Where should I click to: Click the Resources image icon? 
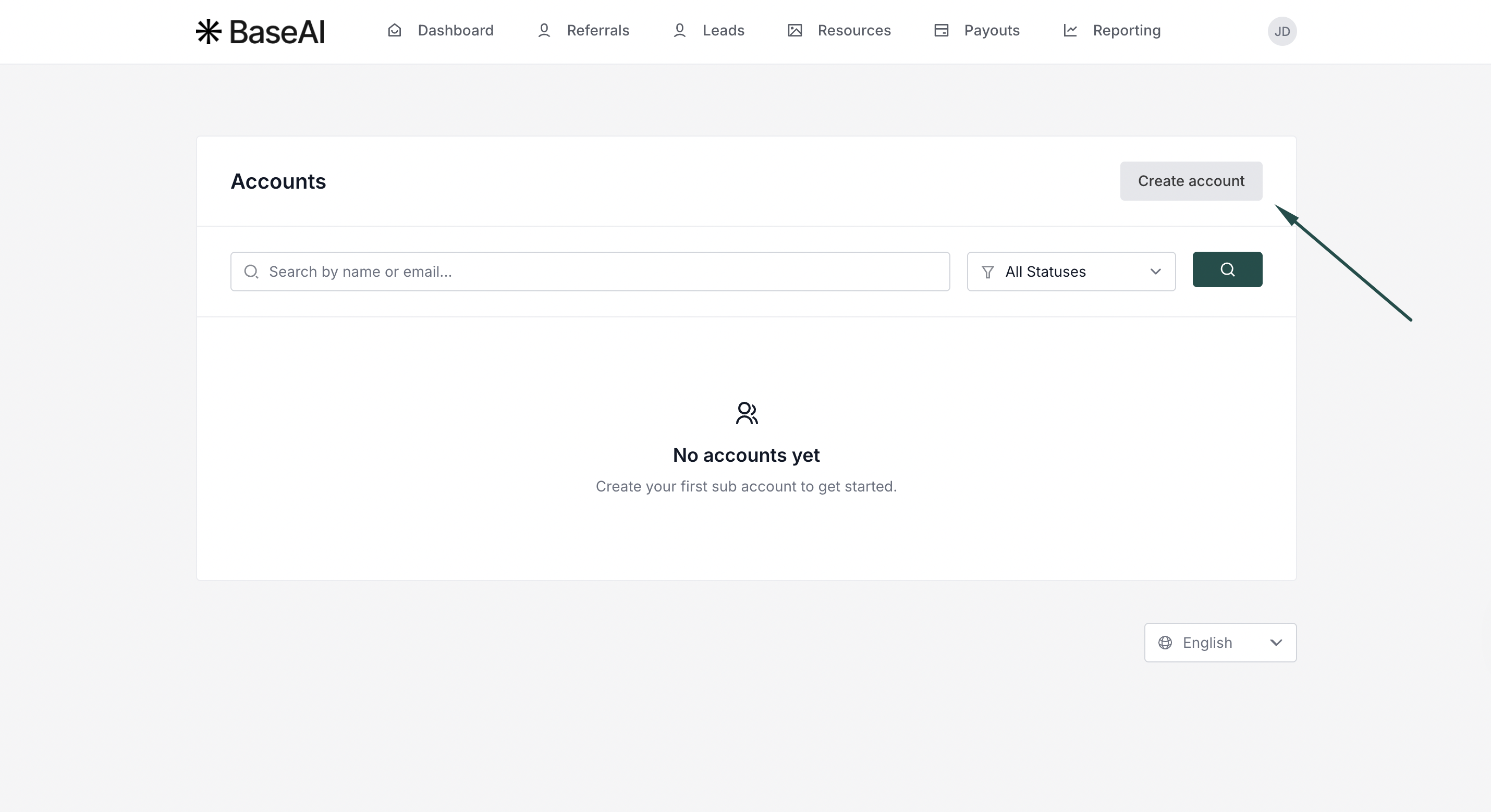[x=795, y=30]
